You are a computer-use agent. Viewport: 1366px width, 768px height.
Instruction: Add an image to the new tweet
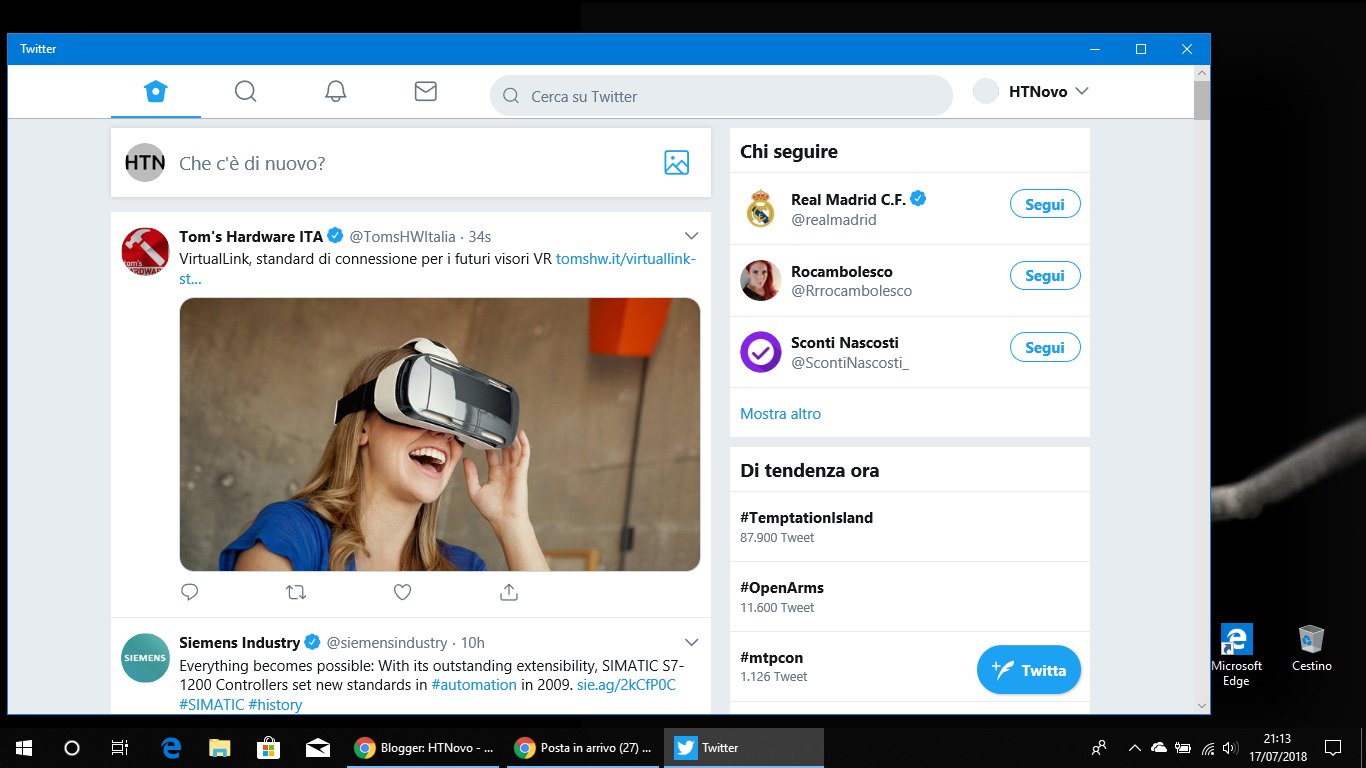677,163
